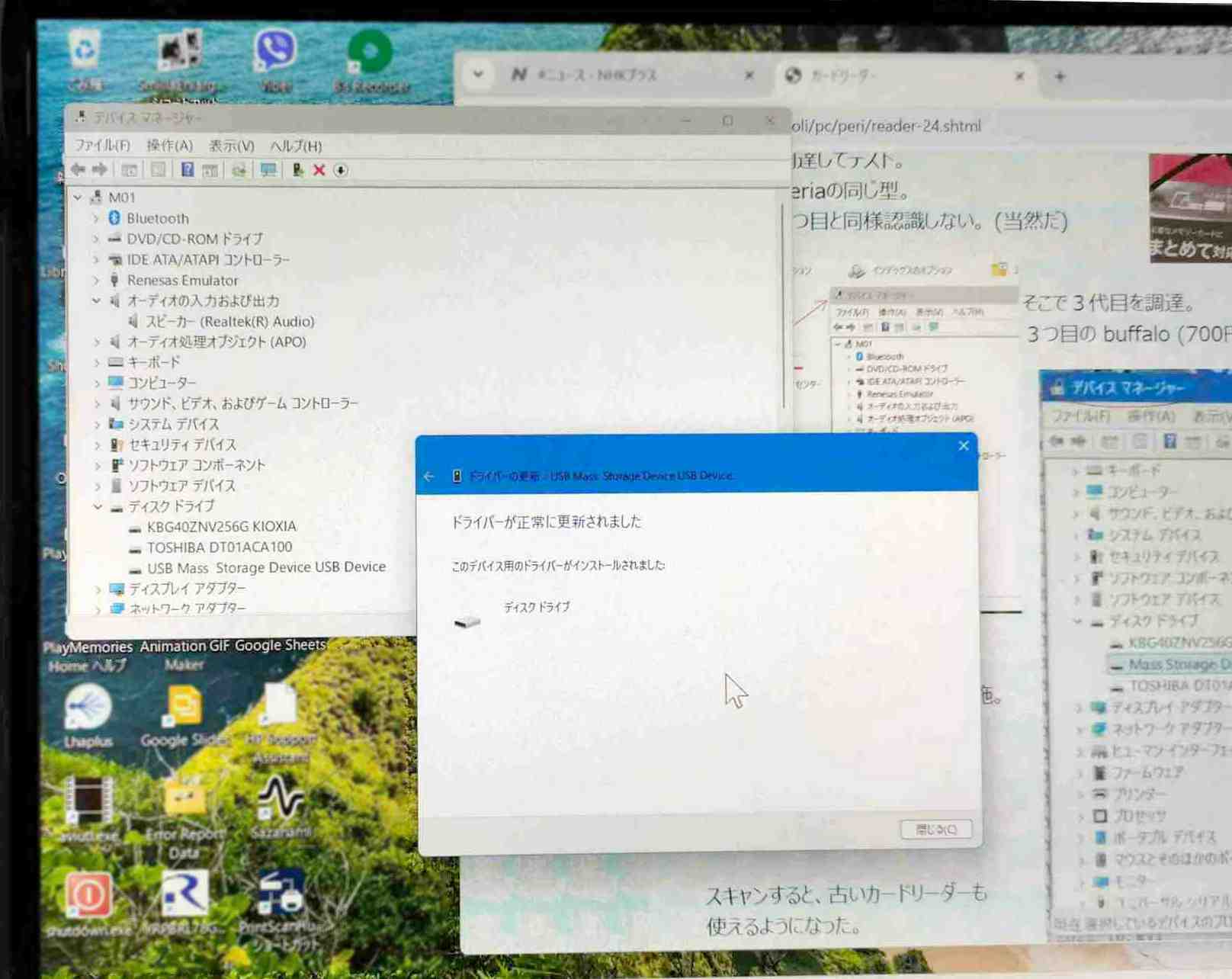Click the blue question mark help toolbar icon
Viewport: 1232px width, 979px height.
(x=187, y=169)
